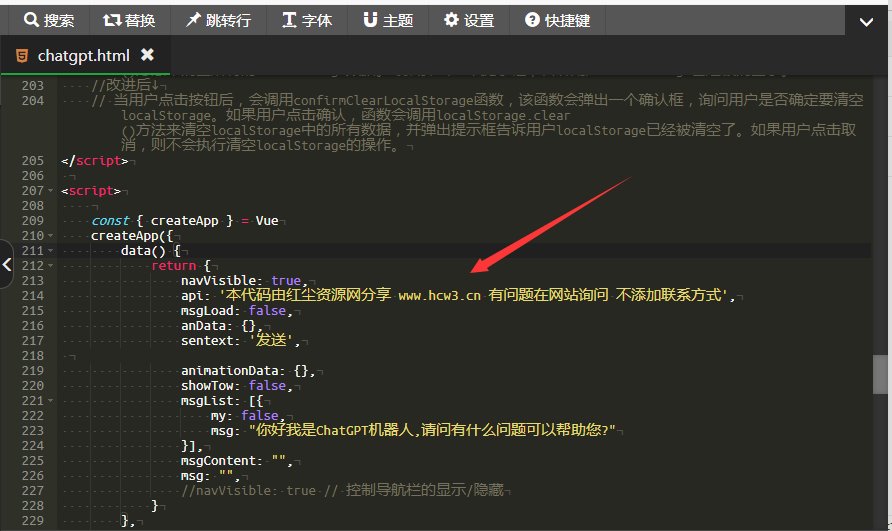Image resolution: width=892 pixels, height=531 pixels.
Task: Show the 快捷键 shortcuts help
Action: click(557, 20)
